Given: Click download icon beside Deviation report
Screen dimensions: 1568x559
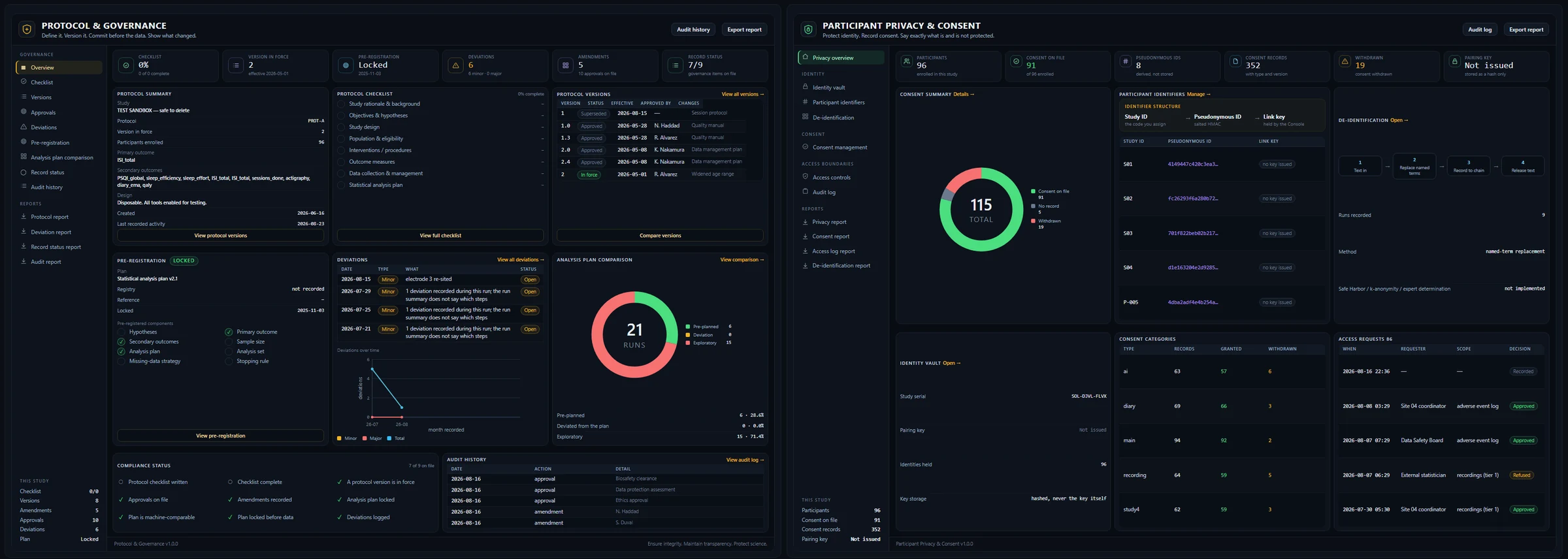Looking at the screenshot, I should coord(24,232).
